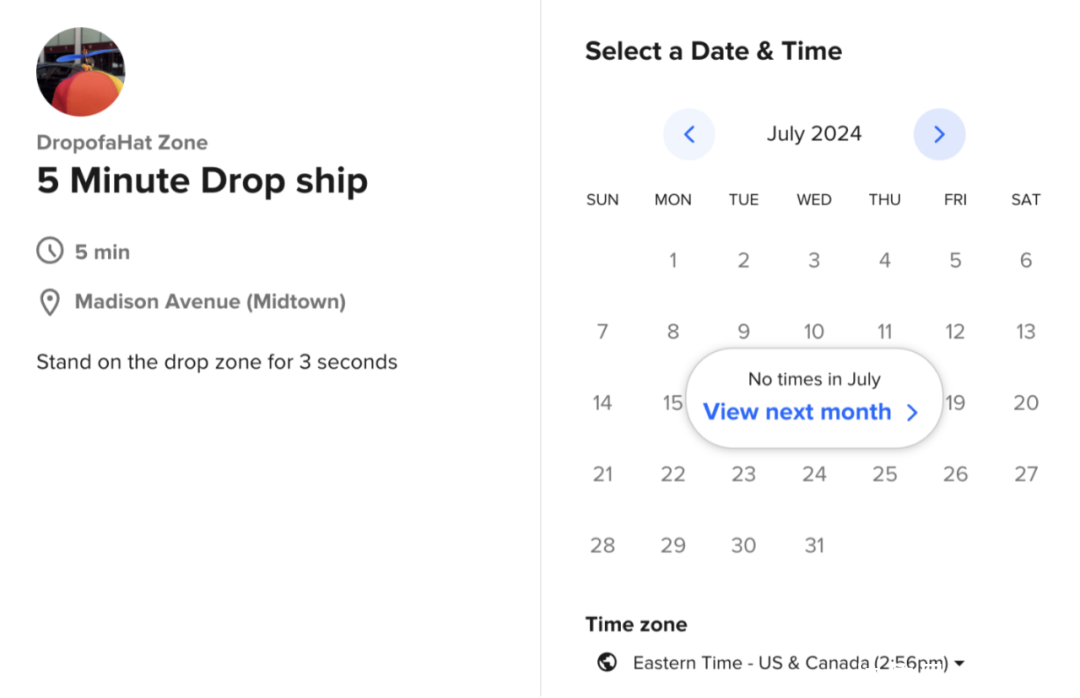This screenshot has height=698, width=1080.
Task: Click the time zone dropdown caret
Action: click(x=959, y=663)
